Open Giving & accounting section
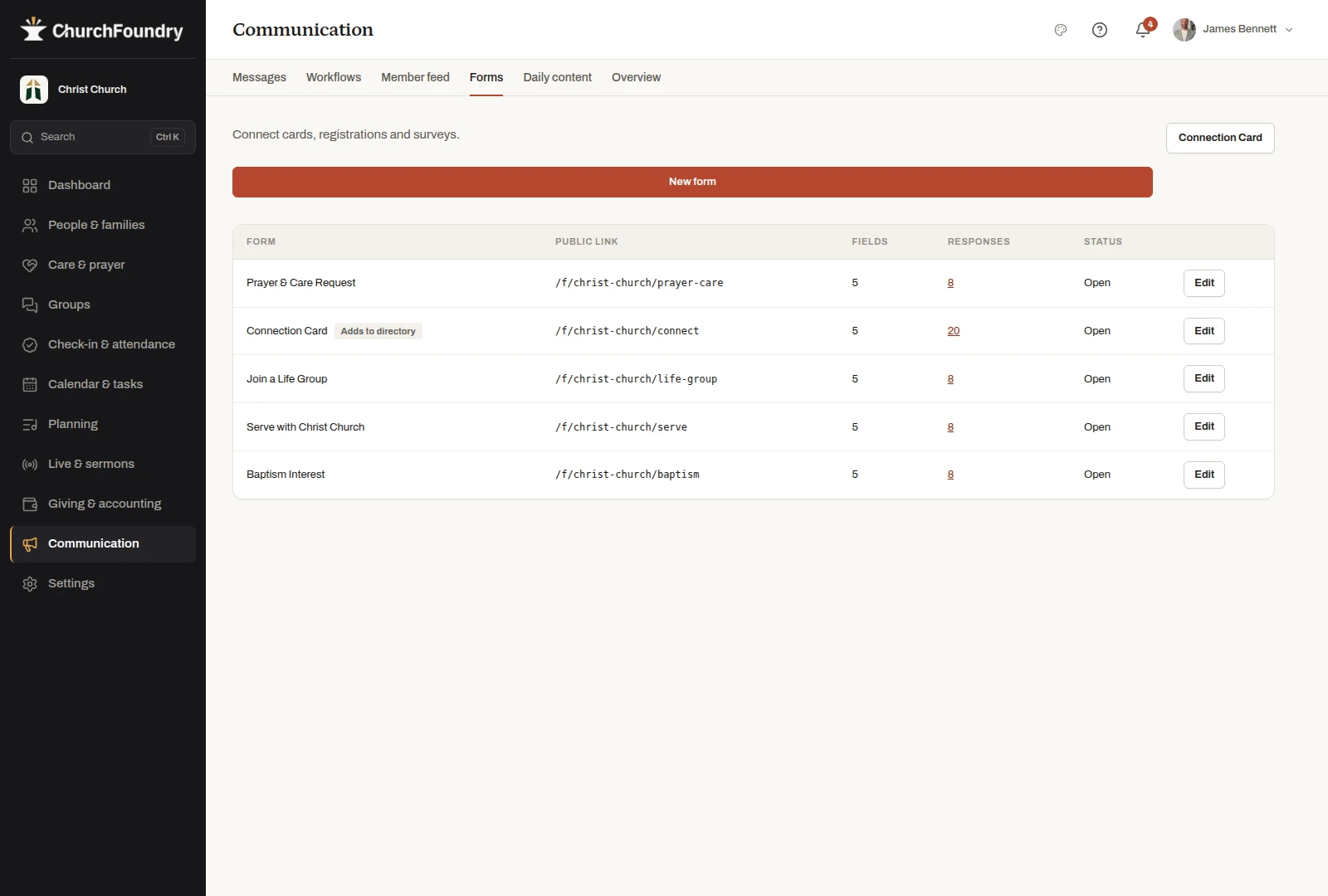Image resolution: width=1328 pixels, height=896 pixels. click(103, 504)
